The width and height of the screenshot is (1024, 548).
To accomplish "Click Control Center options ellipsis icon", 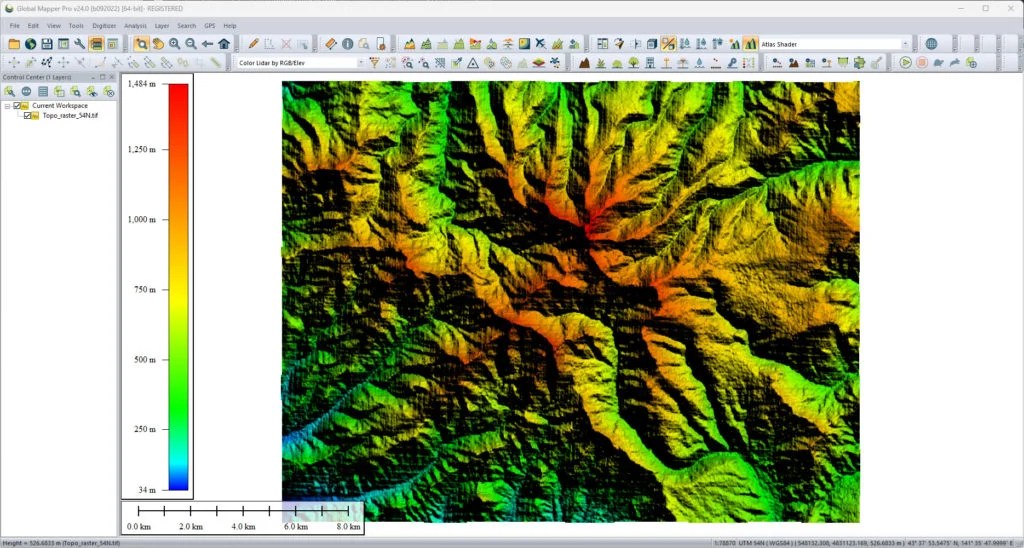I will tap(26, 91).
